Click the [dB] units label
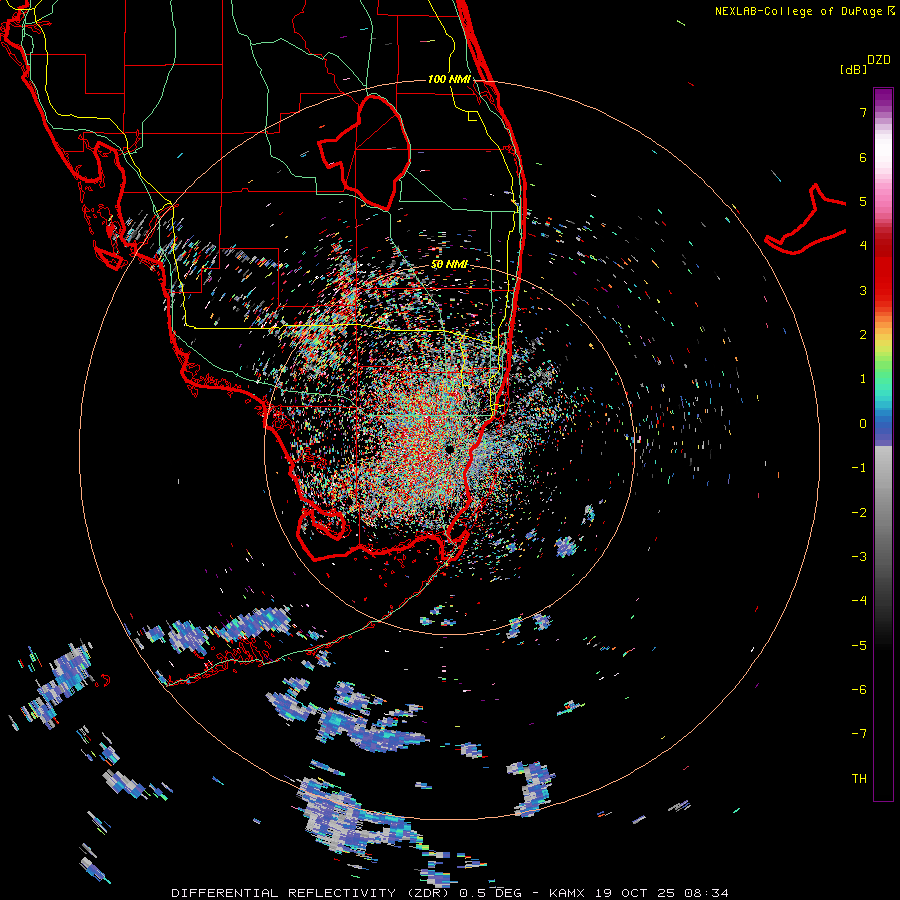Viewport: 900px width, 900px height. 853,69
